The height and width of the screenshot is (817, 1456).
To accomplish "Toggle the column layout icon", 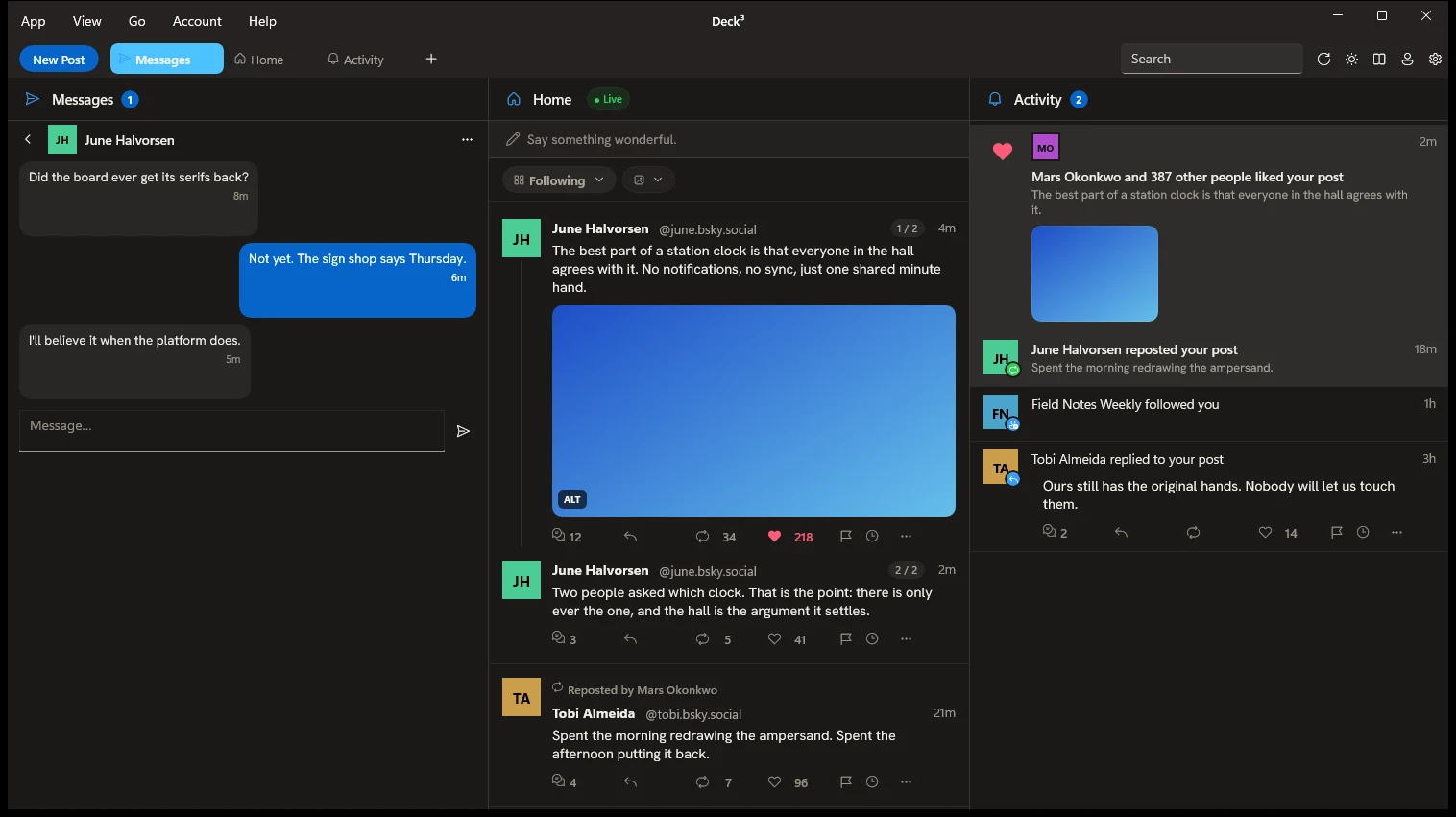I will click(x=1379, y=59).
